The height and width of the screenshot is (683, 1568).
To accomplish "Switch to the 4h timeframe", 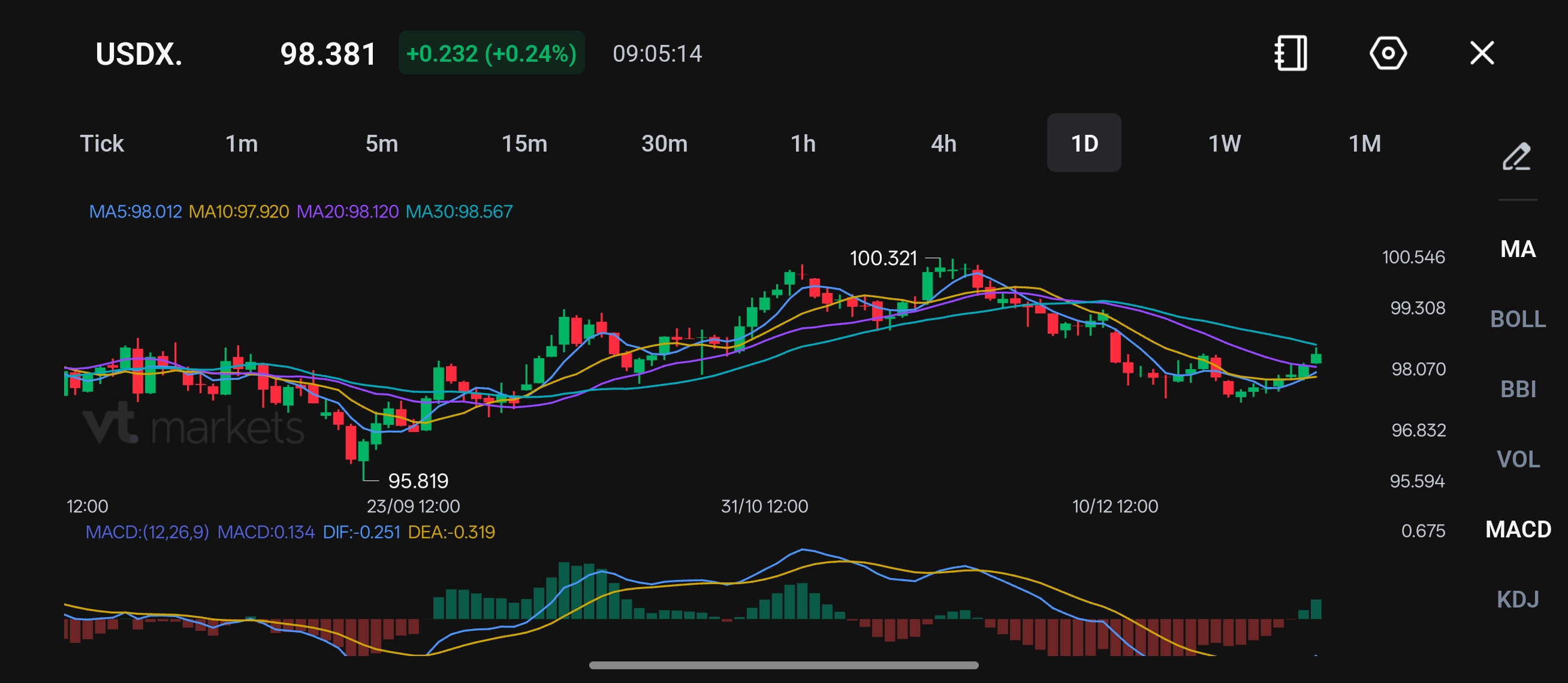I will pos(943,144).
